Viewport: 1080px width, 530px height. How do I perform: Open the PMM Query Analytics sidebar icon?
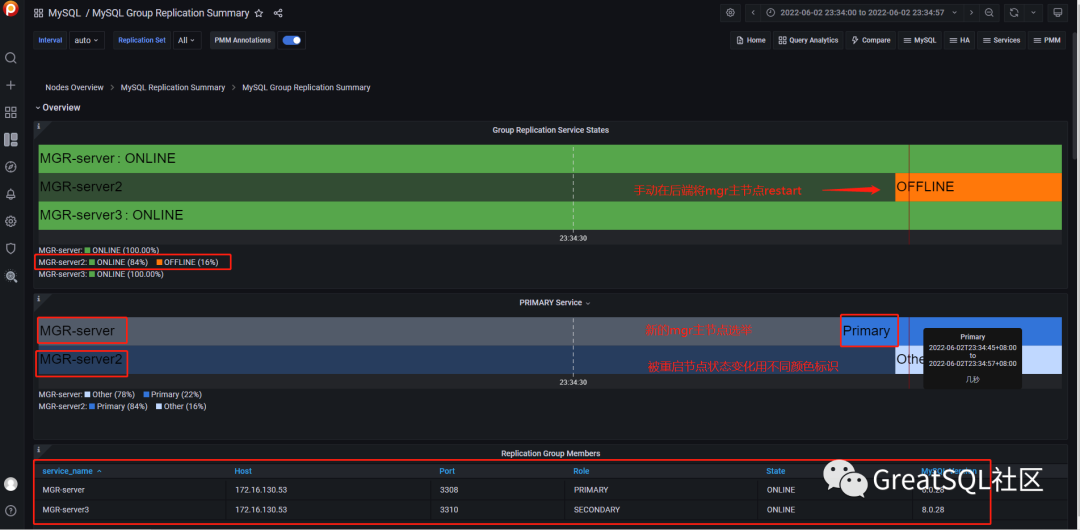click(x=10, y=276)
